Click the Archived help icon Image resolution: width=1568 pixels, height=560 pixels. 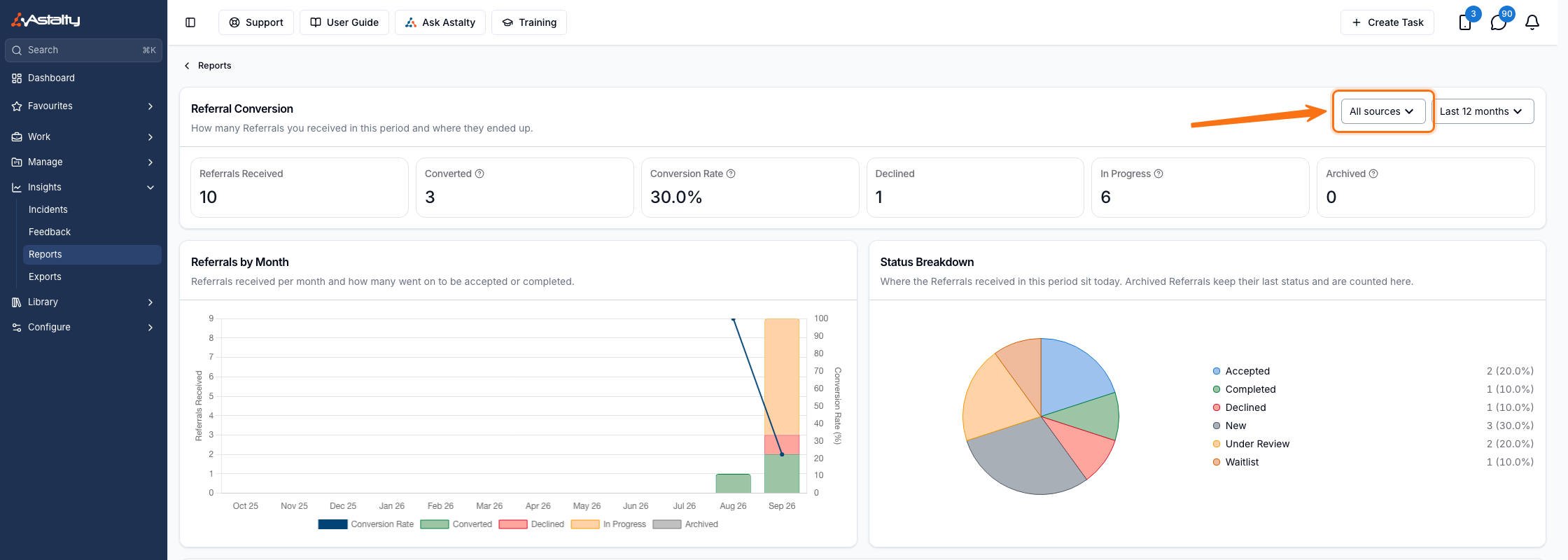coord(1373,174)
